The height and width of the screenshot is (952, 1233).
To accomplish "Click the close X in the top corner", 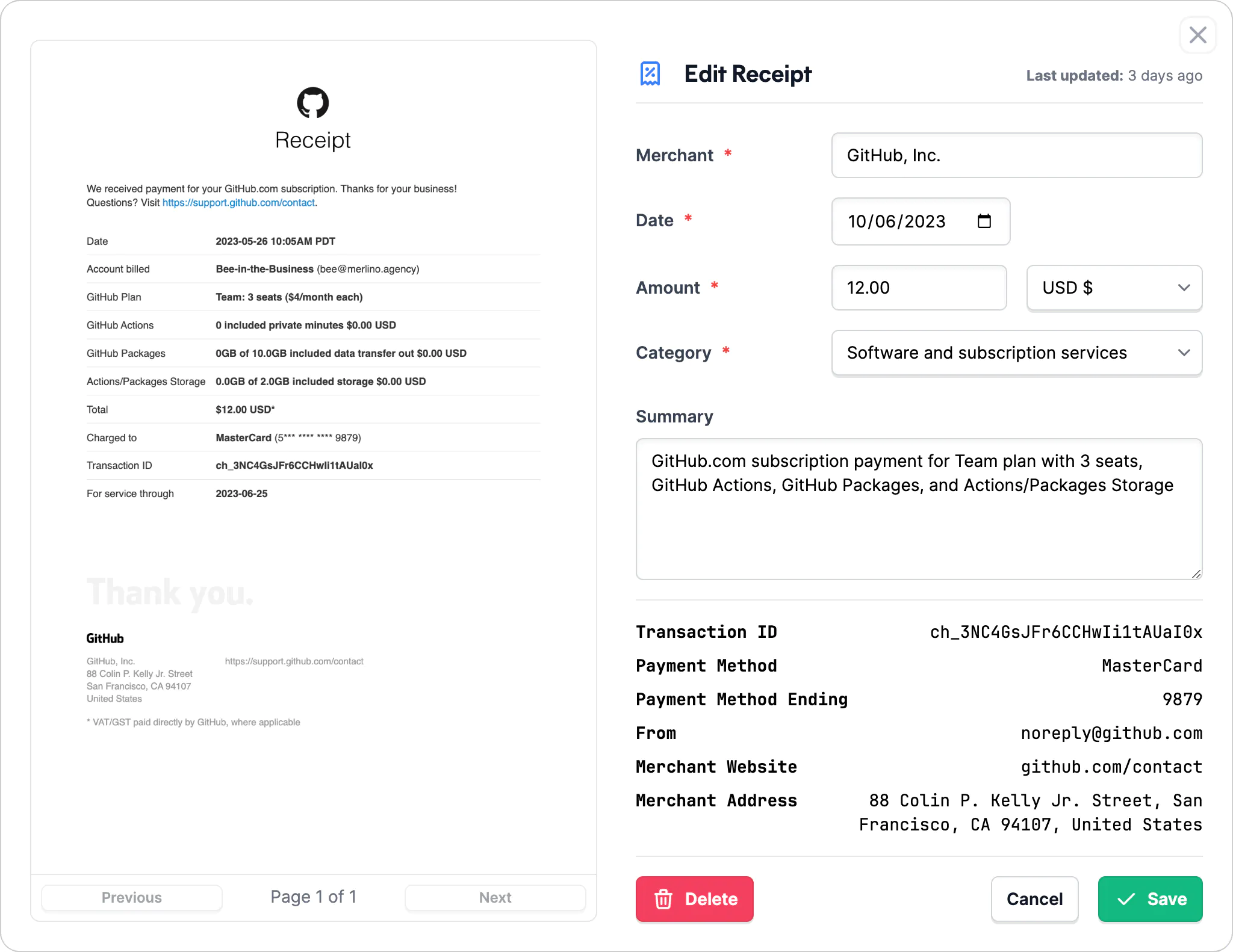I will [1197, 35].
